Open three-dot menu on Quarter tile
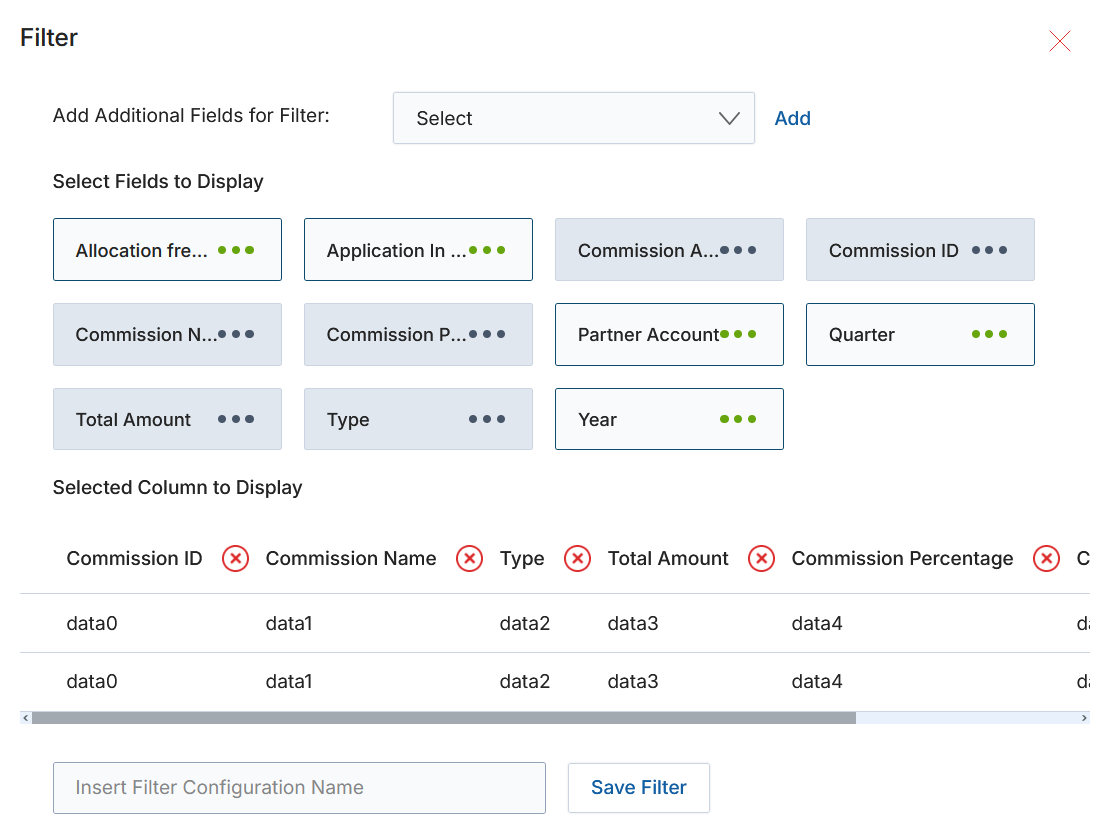 tap(989, 334)
